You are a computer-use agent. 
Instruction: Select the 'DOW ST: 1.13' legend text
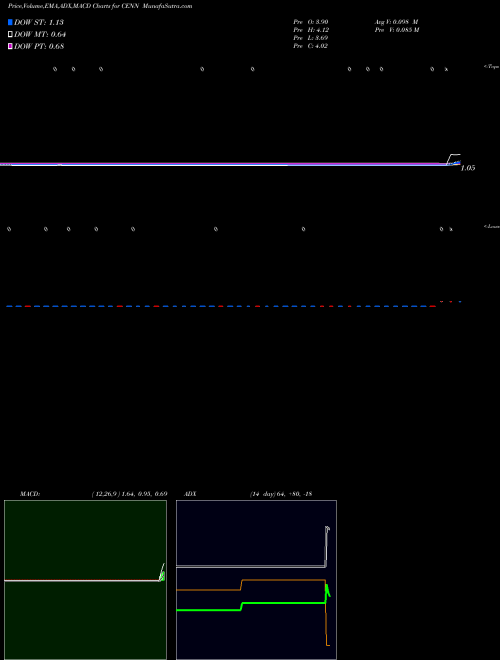(x=39, y=22)
